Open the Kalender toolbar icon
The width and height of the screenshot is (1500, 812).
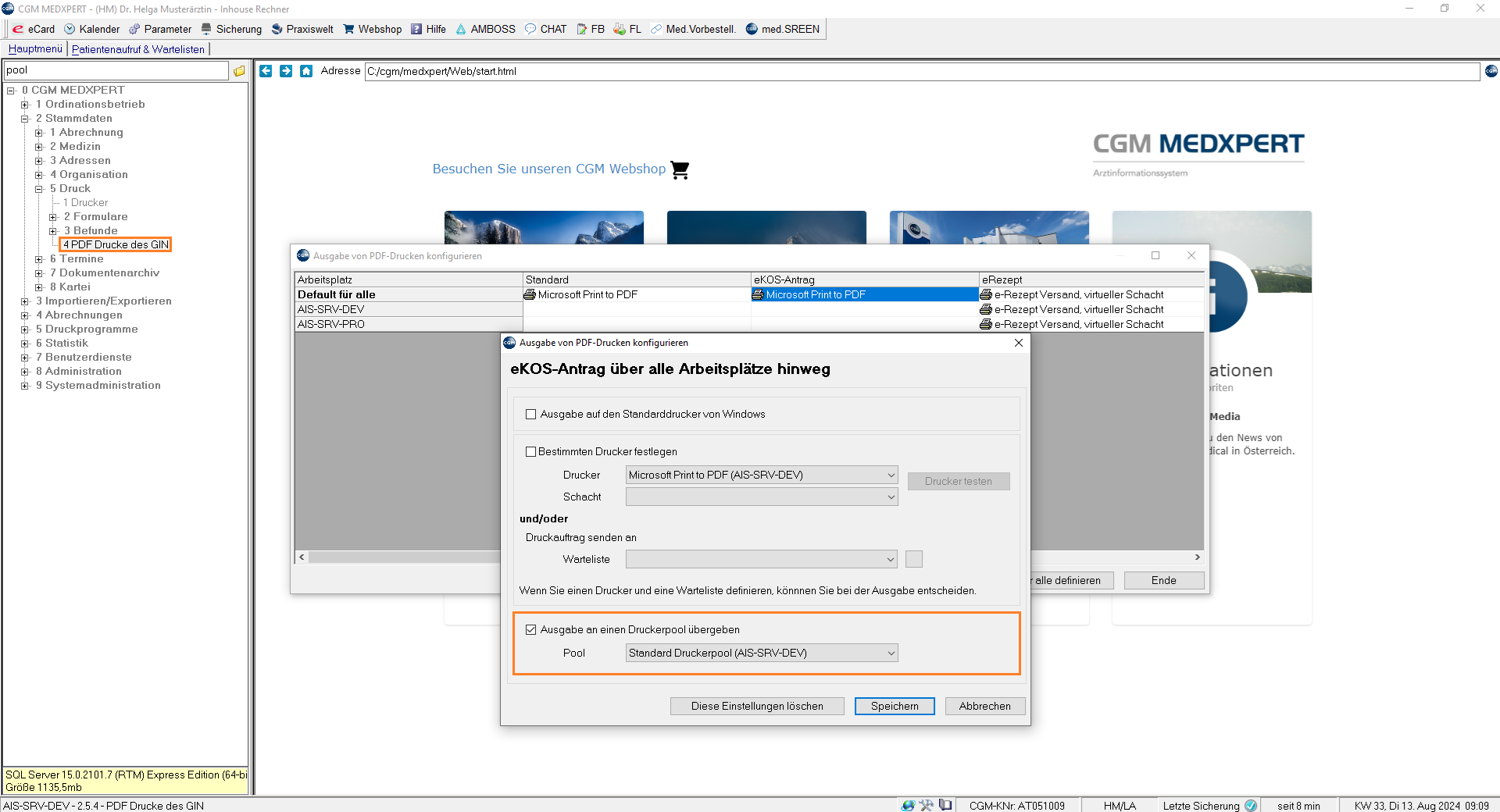point(92,29)
